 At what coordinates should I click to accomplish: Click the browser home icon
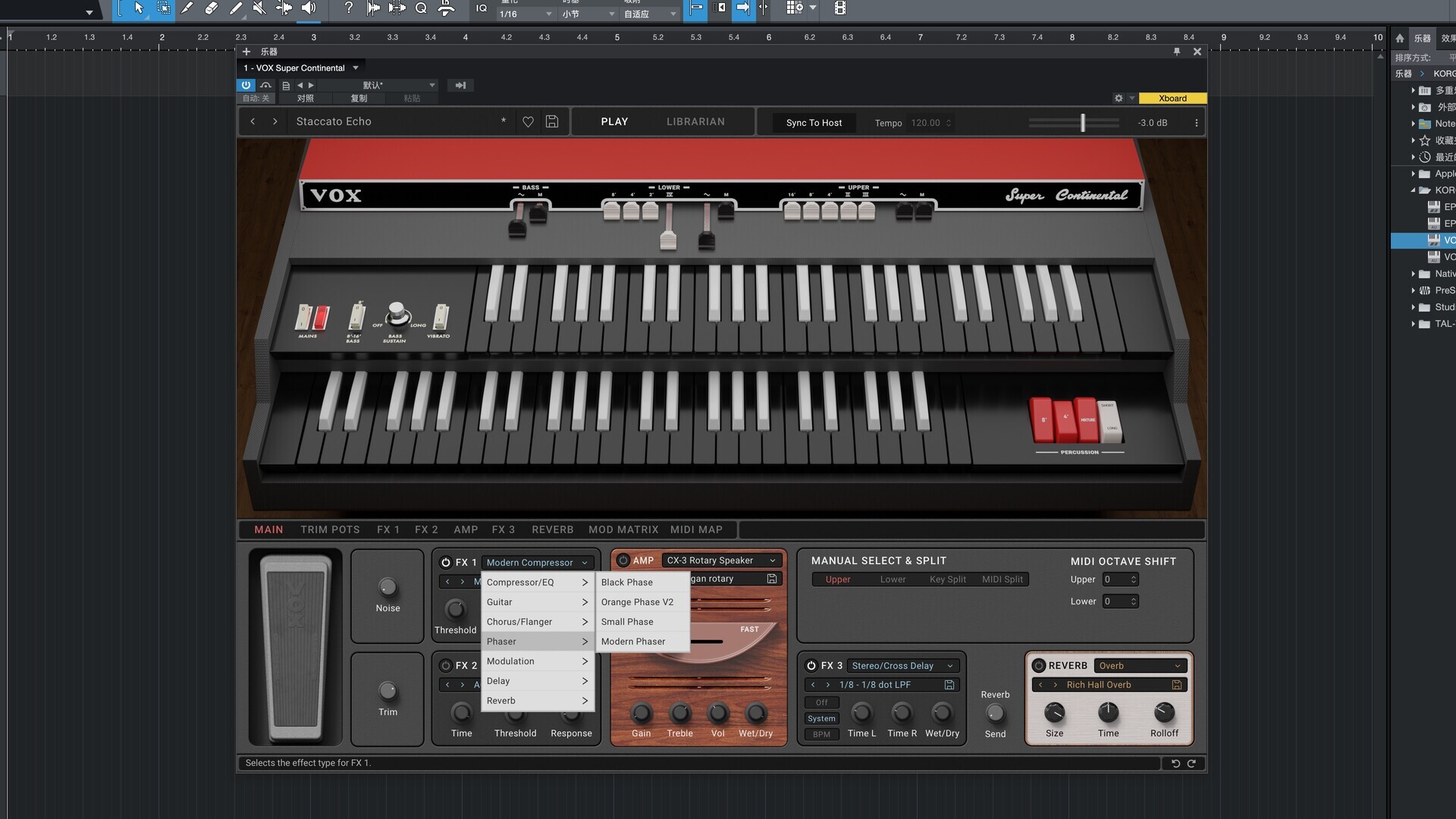click(x=1400, y=38)
